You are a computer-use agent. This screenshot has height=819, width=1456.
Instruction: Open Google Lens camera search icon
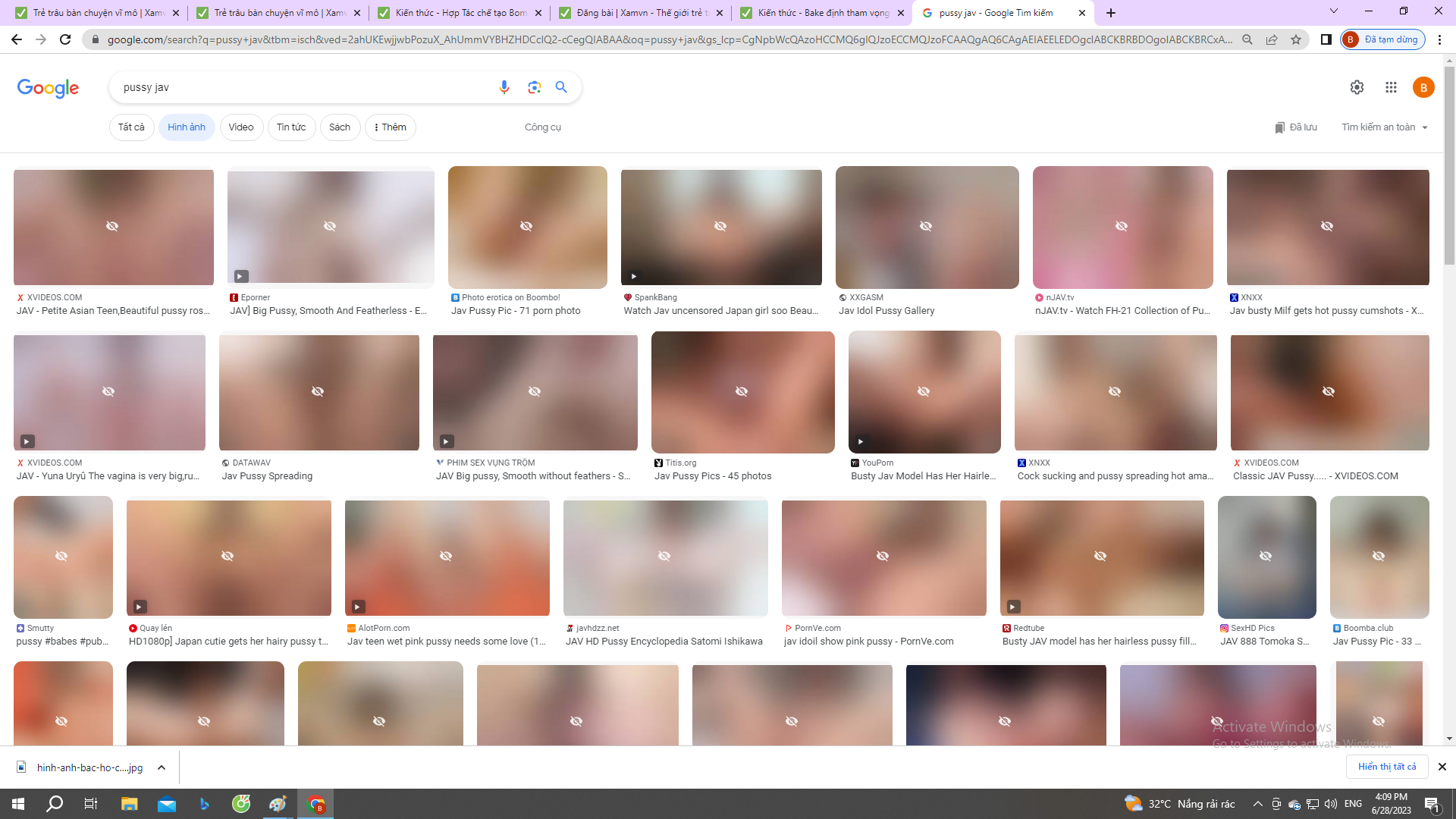pos(534,87)
